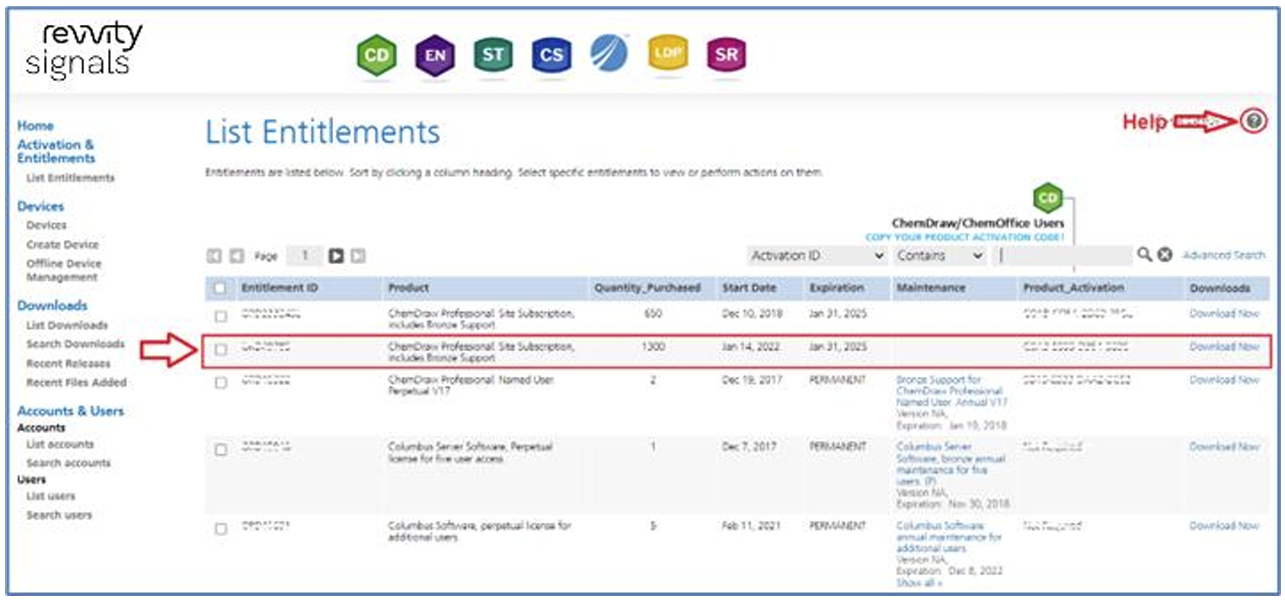Image resolution: width=1285 pixels, height=601 pixels.
Task: Sort by Expiration column header
Action: pos(837,288)
